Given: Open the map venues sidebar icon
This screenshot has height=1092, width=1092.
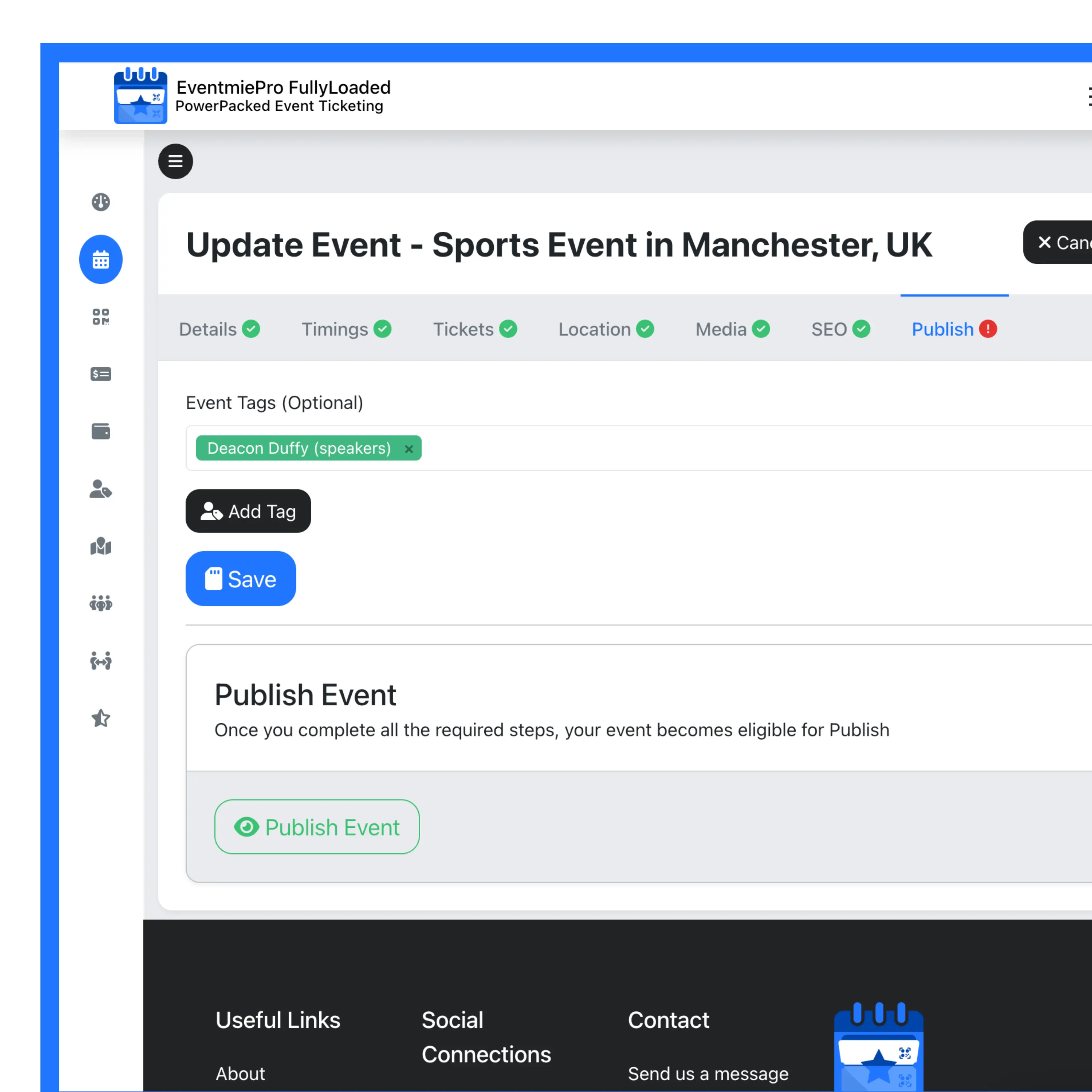Looking at the screenshot, I should pyautogui.click(x=101, y=546).
